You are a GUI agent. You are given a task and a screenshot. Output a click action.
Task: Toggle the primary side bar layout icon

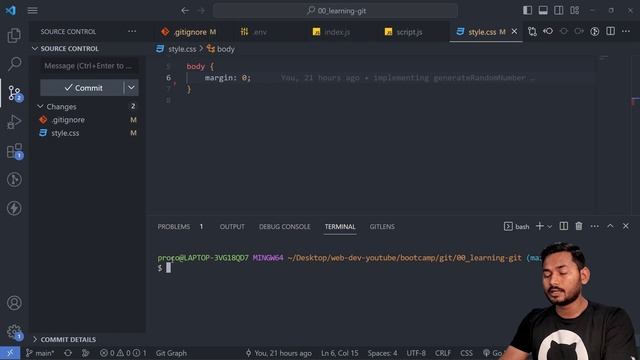click(x=527, y=10)
